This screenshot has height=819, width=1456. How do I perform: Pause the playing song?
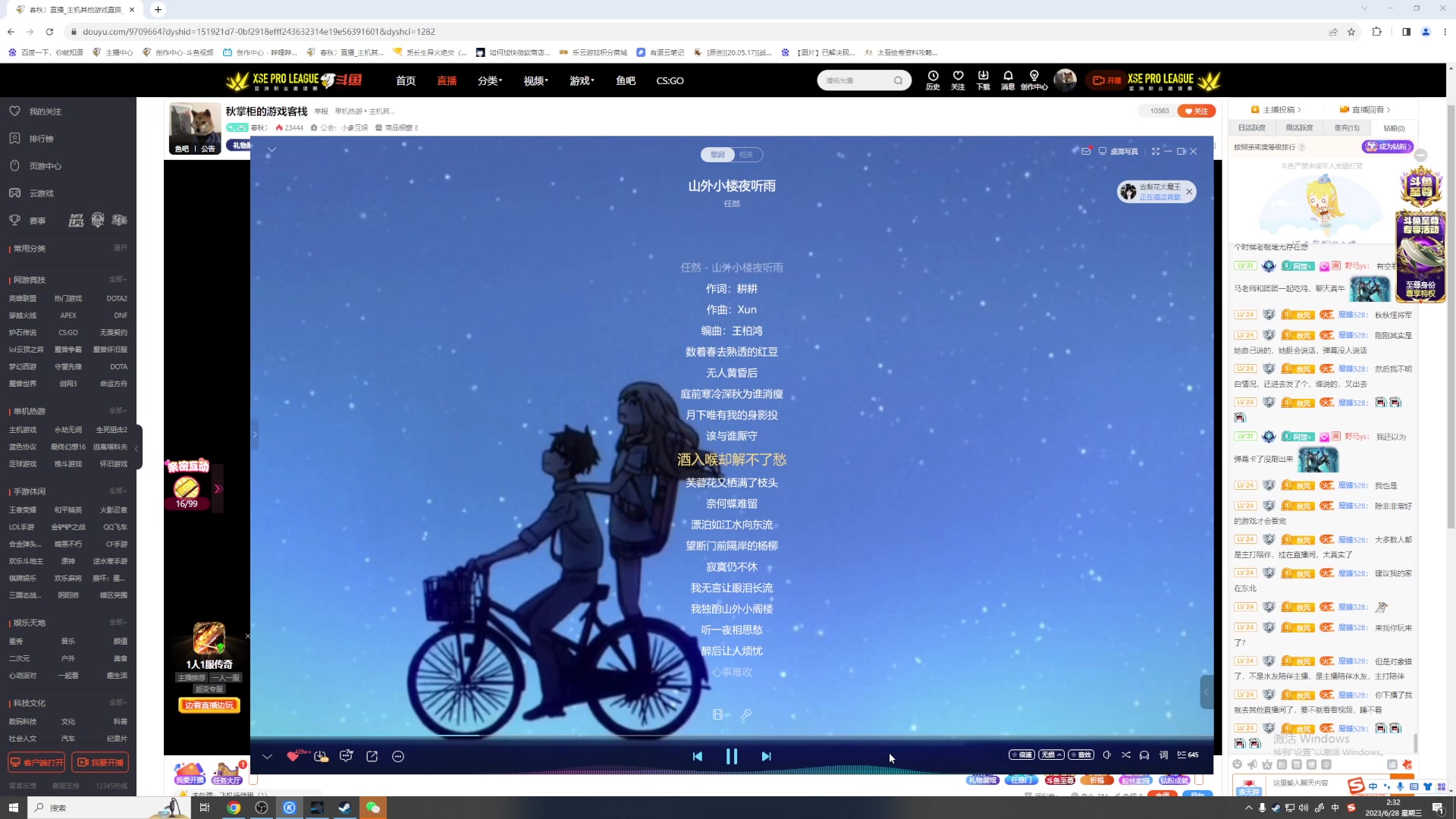click(731, 756)
